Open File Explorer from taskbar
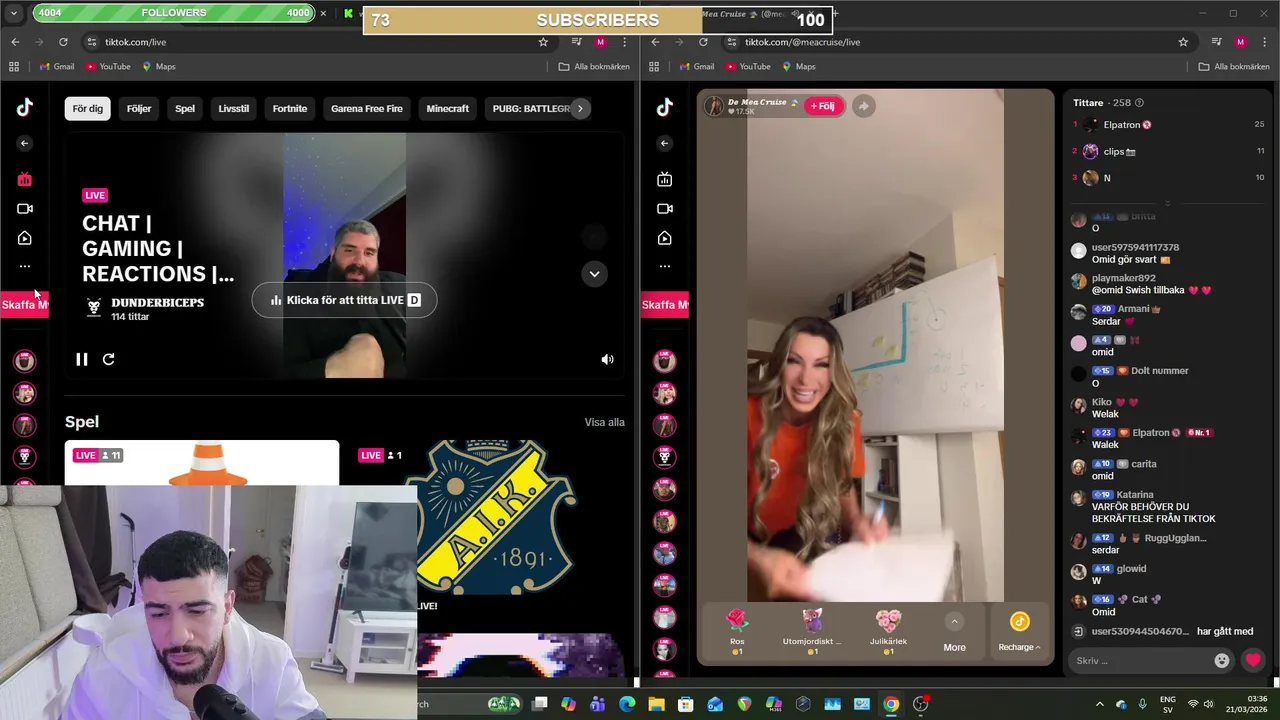1280x720 pixels. 656,704
